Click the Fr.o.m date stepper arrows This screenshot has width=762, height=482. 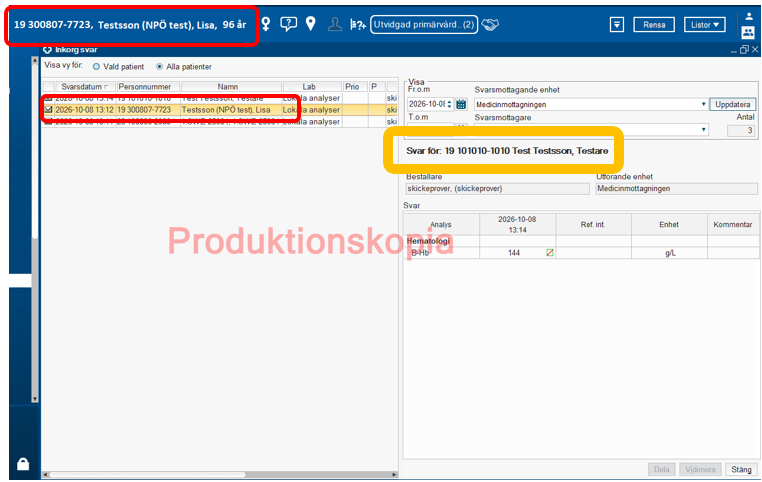450,104
